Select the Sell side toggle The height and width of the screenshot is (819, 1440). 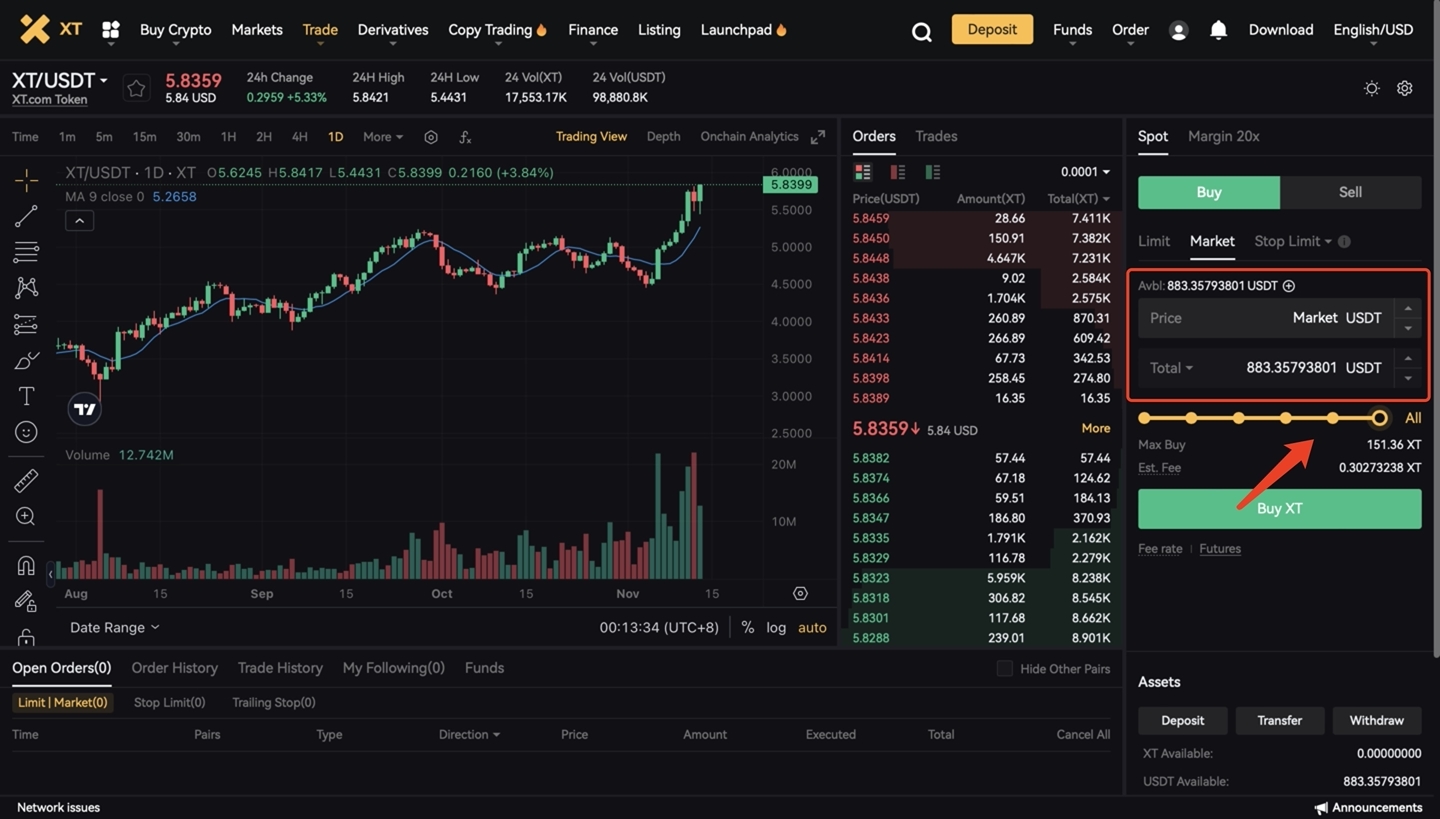[1350, 192]
